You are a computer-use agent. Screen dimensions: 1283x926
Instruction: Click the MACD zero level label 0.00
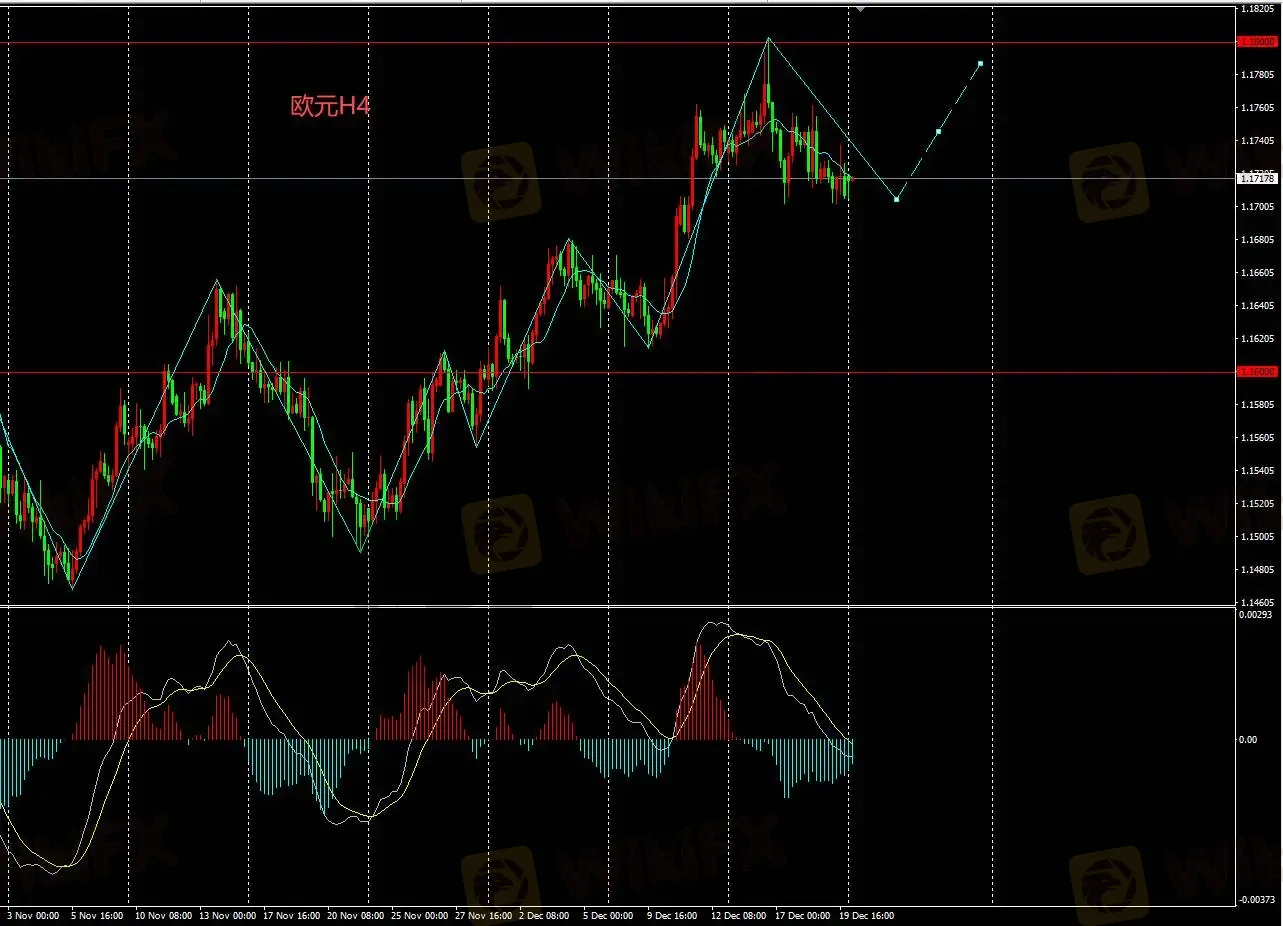(1249, 740)
